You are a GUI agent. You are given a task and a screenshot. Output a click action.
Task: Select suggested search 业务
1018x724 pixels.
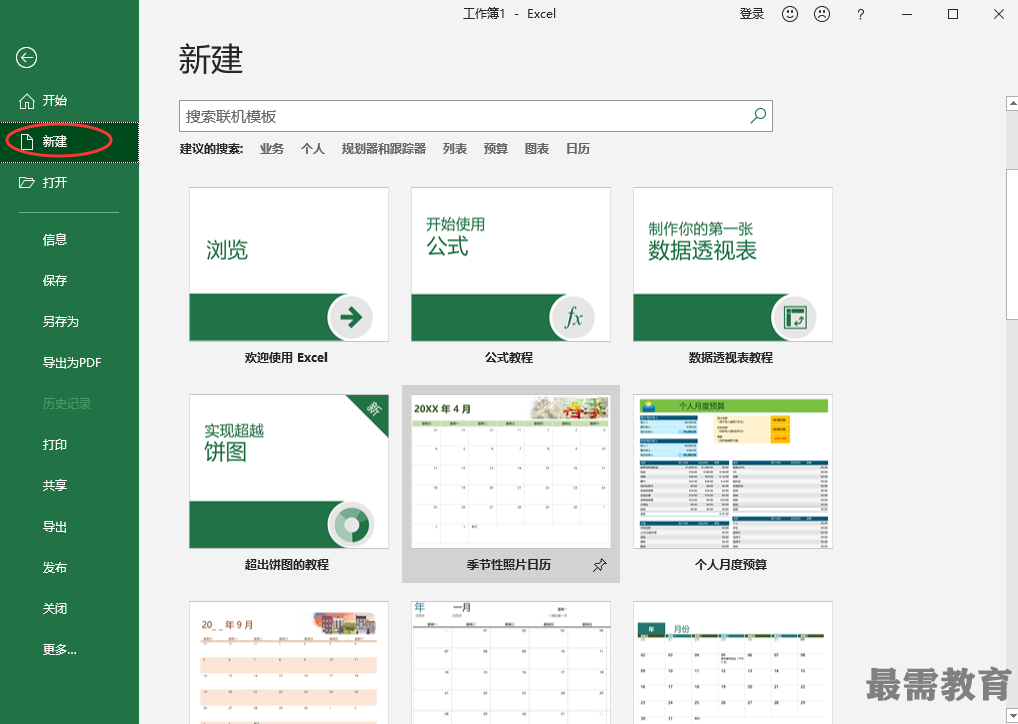pyautogui.click(x=271, y=149)
